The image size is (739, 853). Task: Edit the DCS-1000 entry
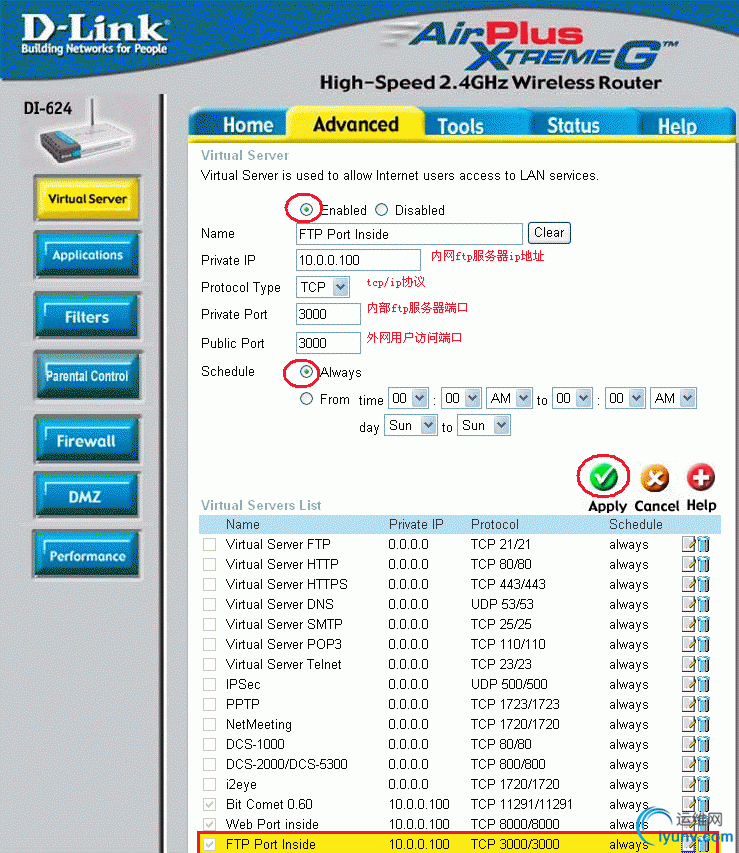(688, 744)
